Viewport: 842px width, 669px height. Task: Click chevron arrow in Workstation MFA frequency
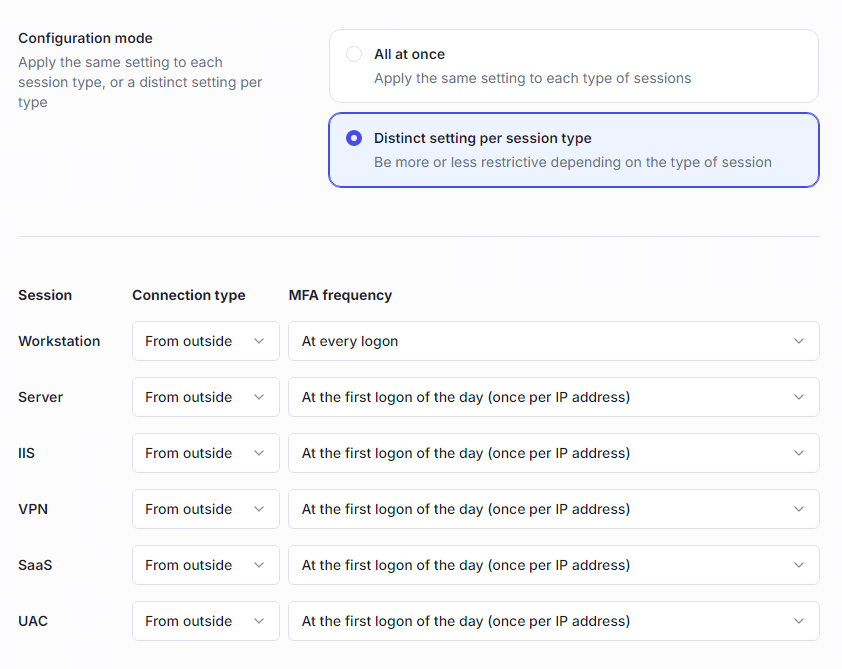pyautogui.click(x=799, y=341)
